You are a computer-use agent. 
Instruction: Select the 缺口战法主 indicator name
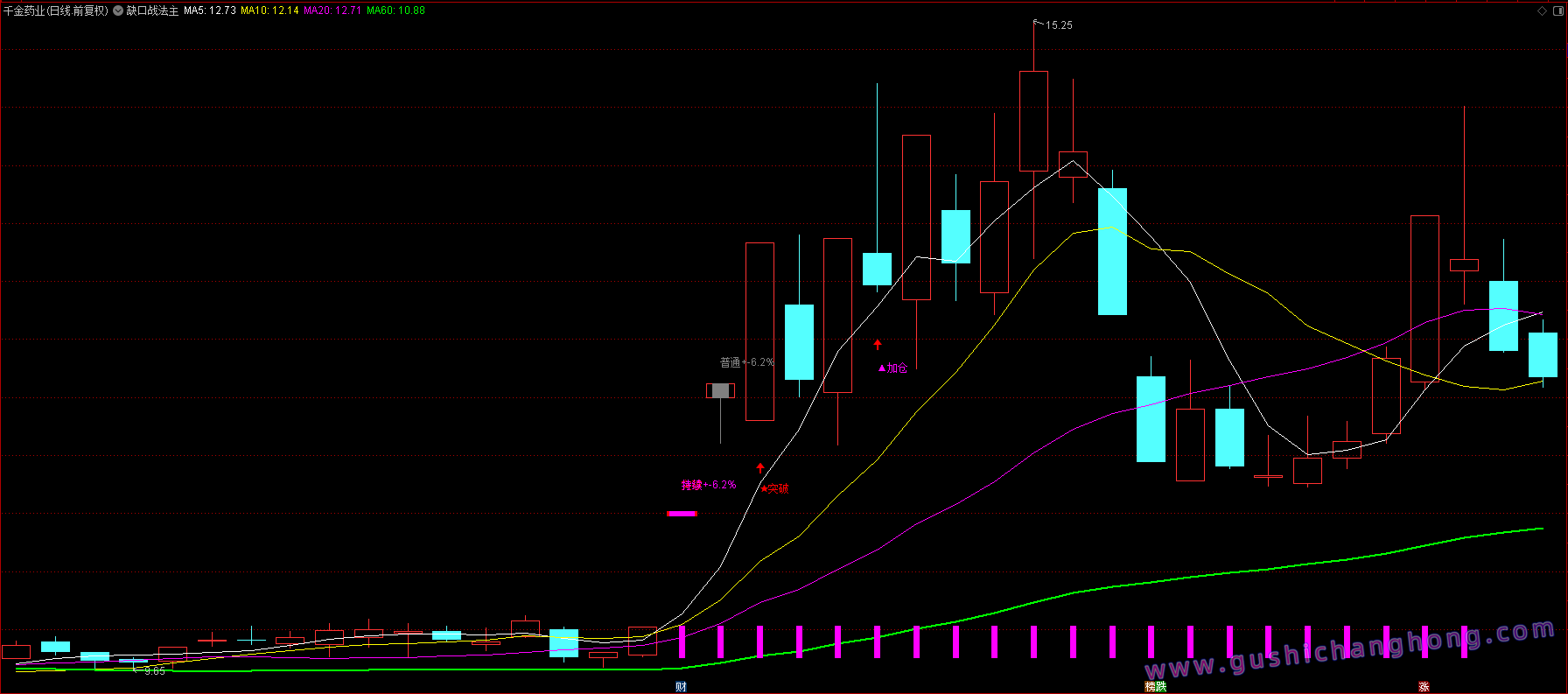click(x=152, y=11)
